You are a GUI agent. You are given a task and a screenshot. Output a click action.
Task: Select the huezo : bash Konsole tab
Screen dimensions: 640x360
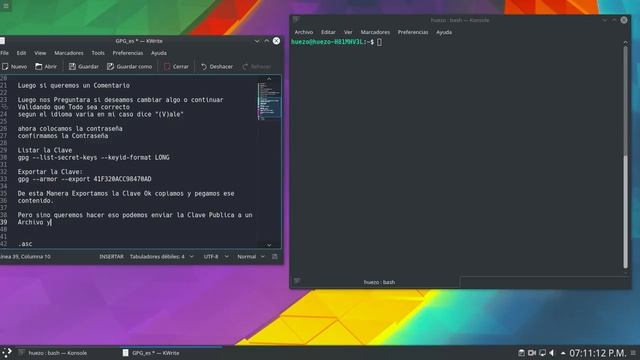(379, 282)
